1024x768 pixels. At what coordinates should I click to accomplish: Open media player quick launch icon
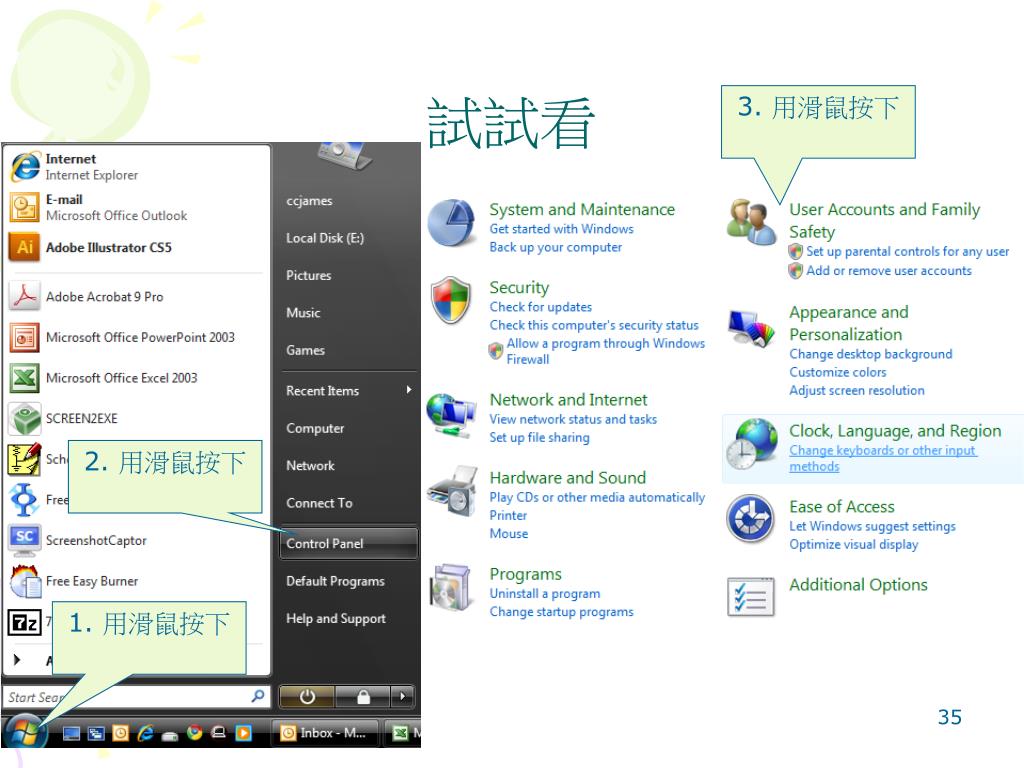[x=244, y=733]
